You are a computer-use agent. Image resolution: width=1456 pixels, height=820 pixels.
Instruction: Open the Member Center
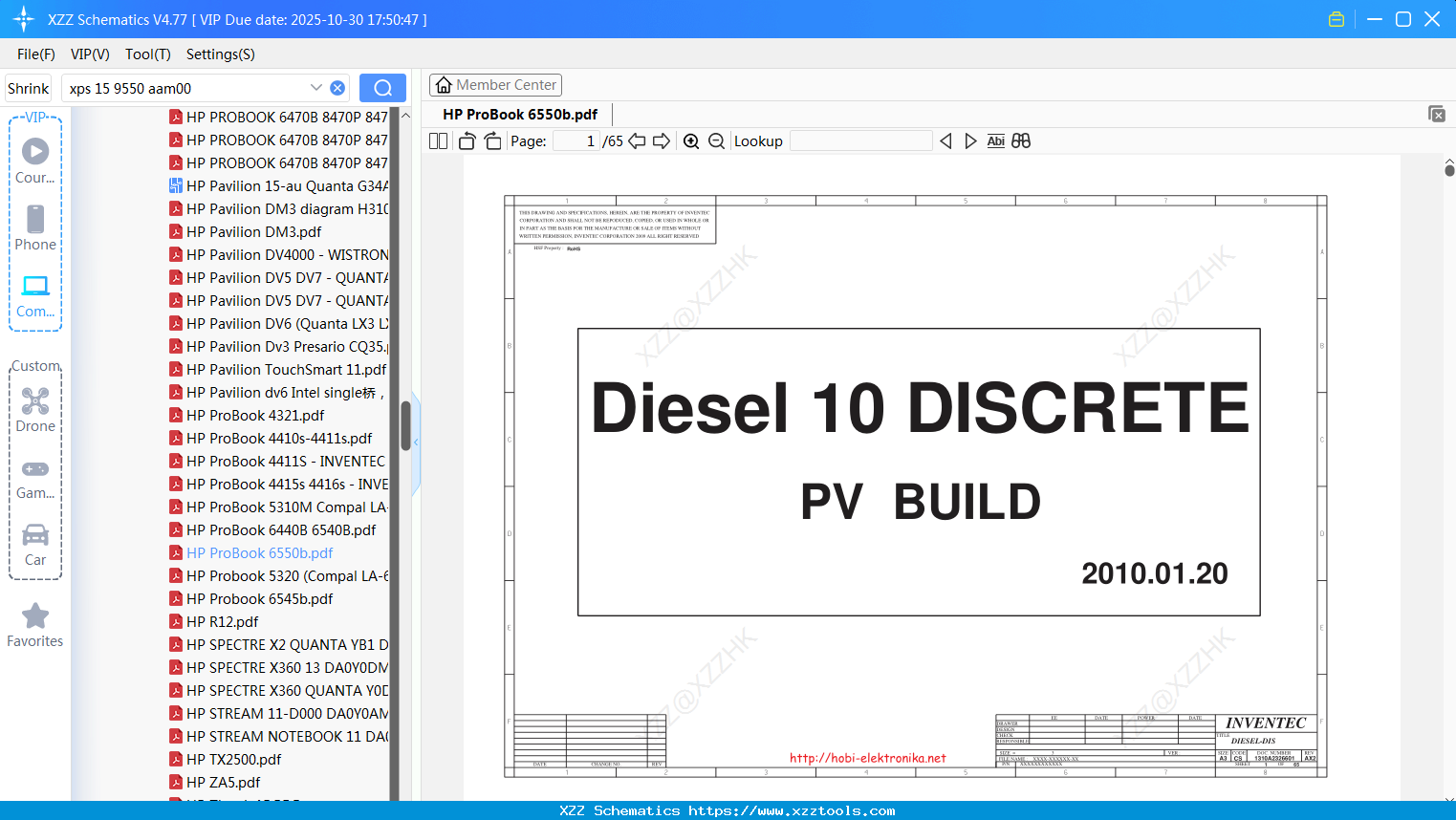tap(495, 85)
